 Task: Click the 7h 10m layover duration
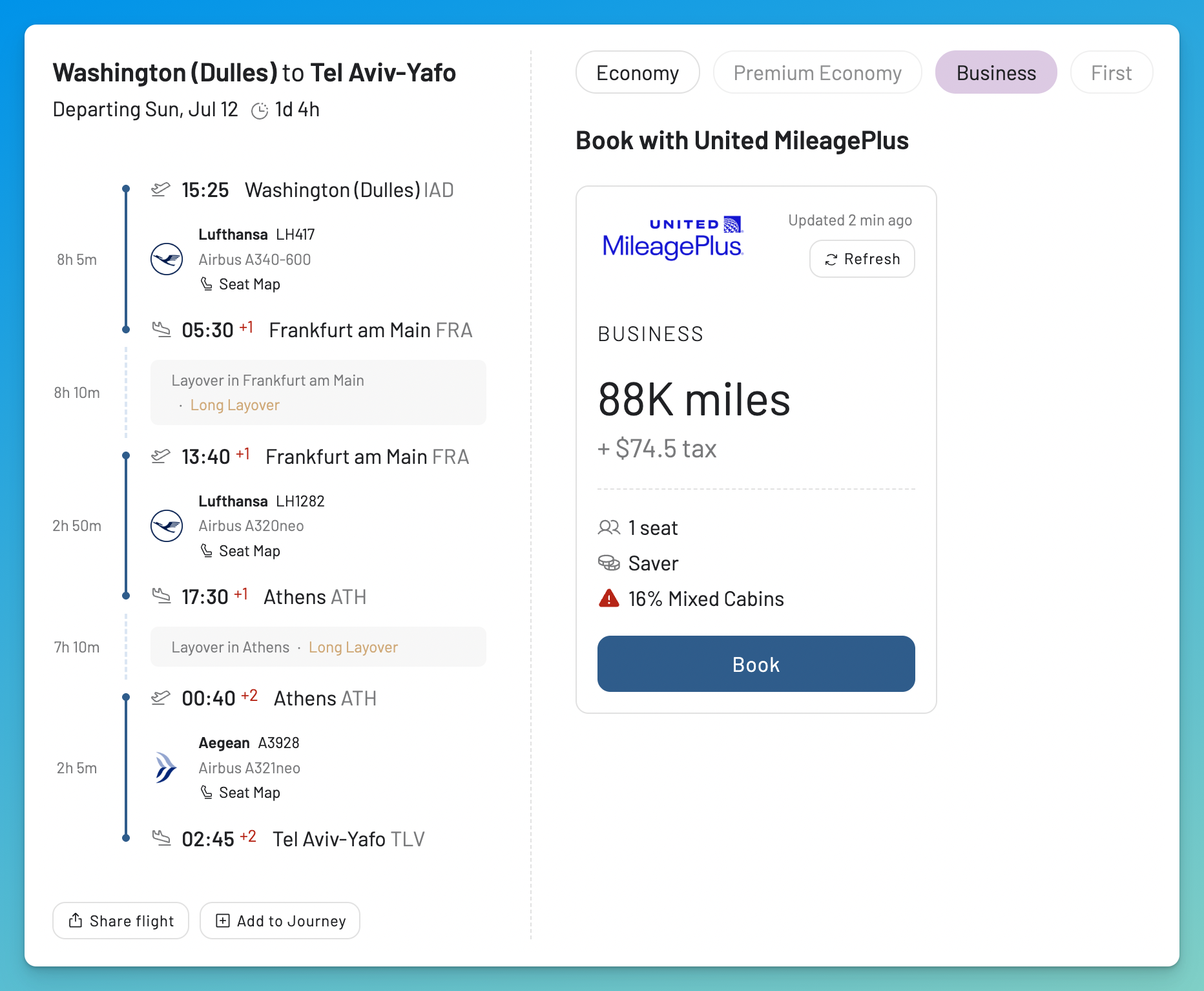click(77, 647)
